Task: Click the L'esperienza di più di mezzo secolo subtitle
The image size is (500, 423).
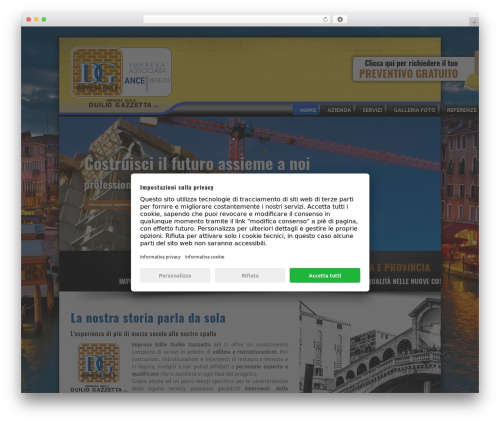Action: 143,333
